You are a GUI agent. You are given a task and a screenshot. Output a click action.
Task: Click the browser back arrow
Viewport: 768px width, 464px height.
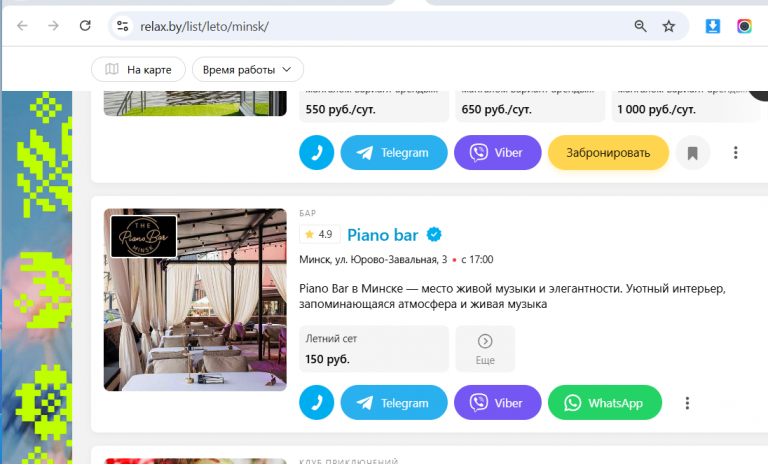[x=22, y=26]
